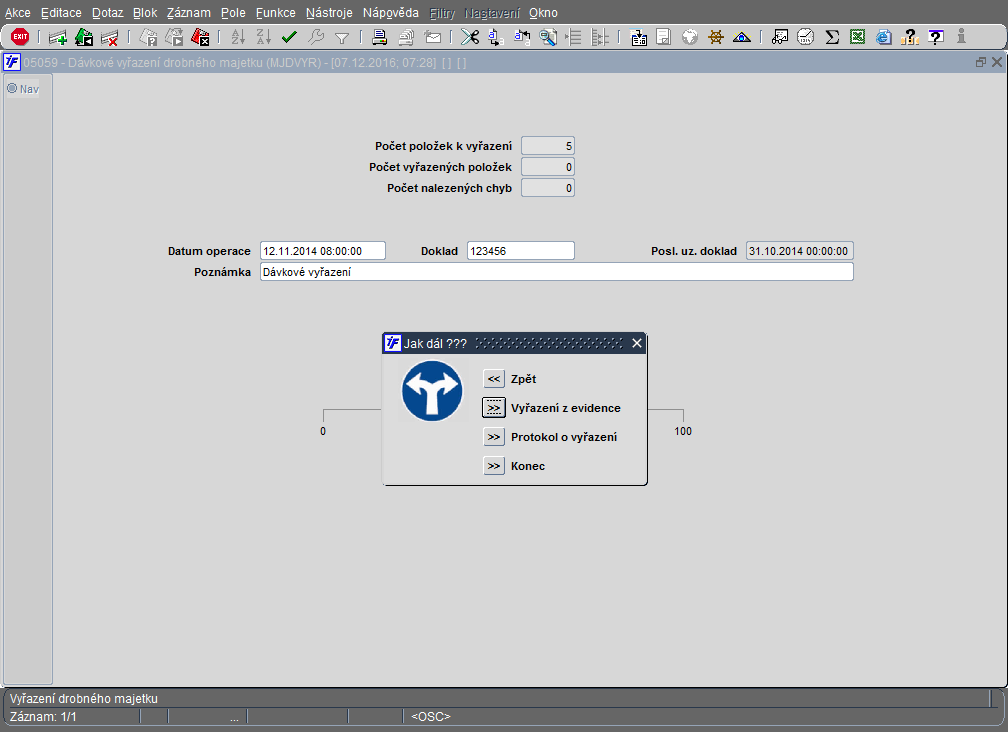The width and height of the screenshot is (1008, 732).
Task: Click the blue fork direction sign image
Action: 432,391
